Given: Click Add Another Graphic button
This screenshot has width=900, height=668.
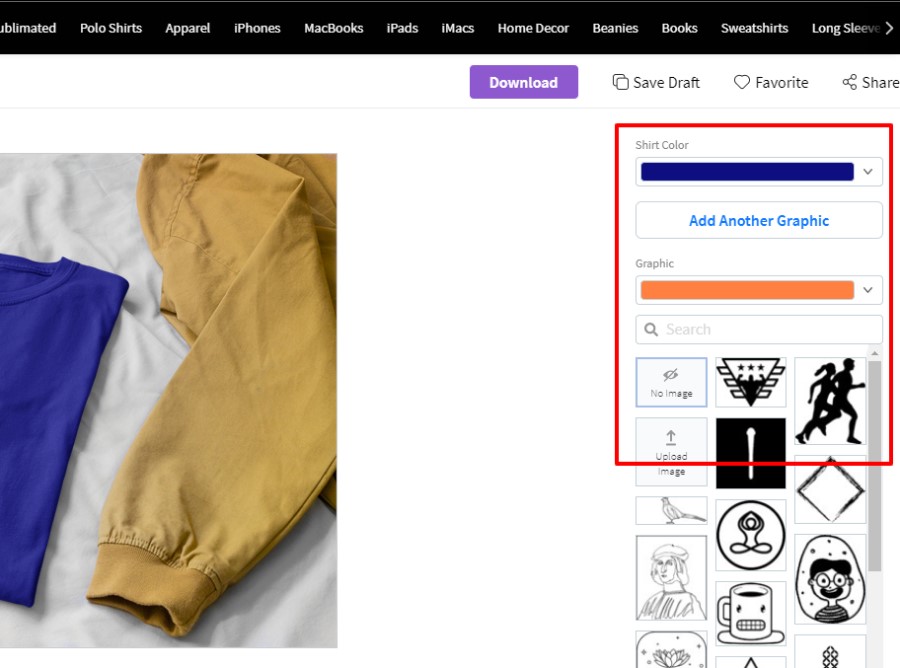Looking at the screenshot, I should click(759, 220).
